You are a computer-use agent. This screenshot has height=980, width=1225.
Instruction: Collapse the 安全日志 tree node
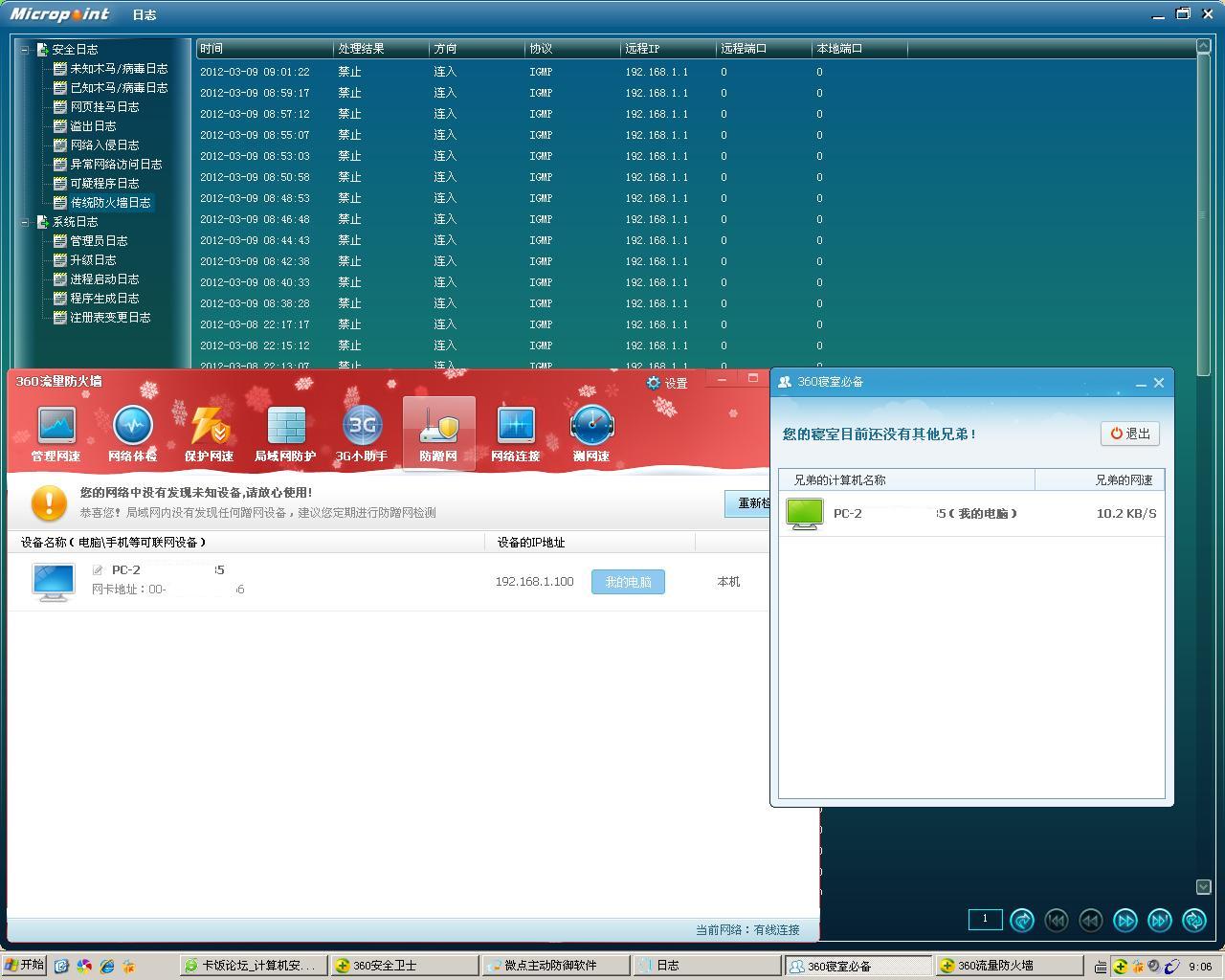click(25, 50)
